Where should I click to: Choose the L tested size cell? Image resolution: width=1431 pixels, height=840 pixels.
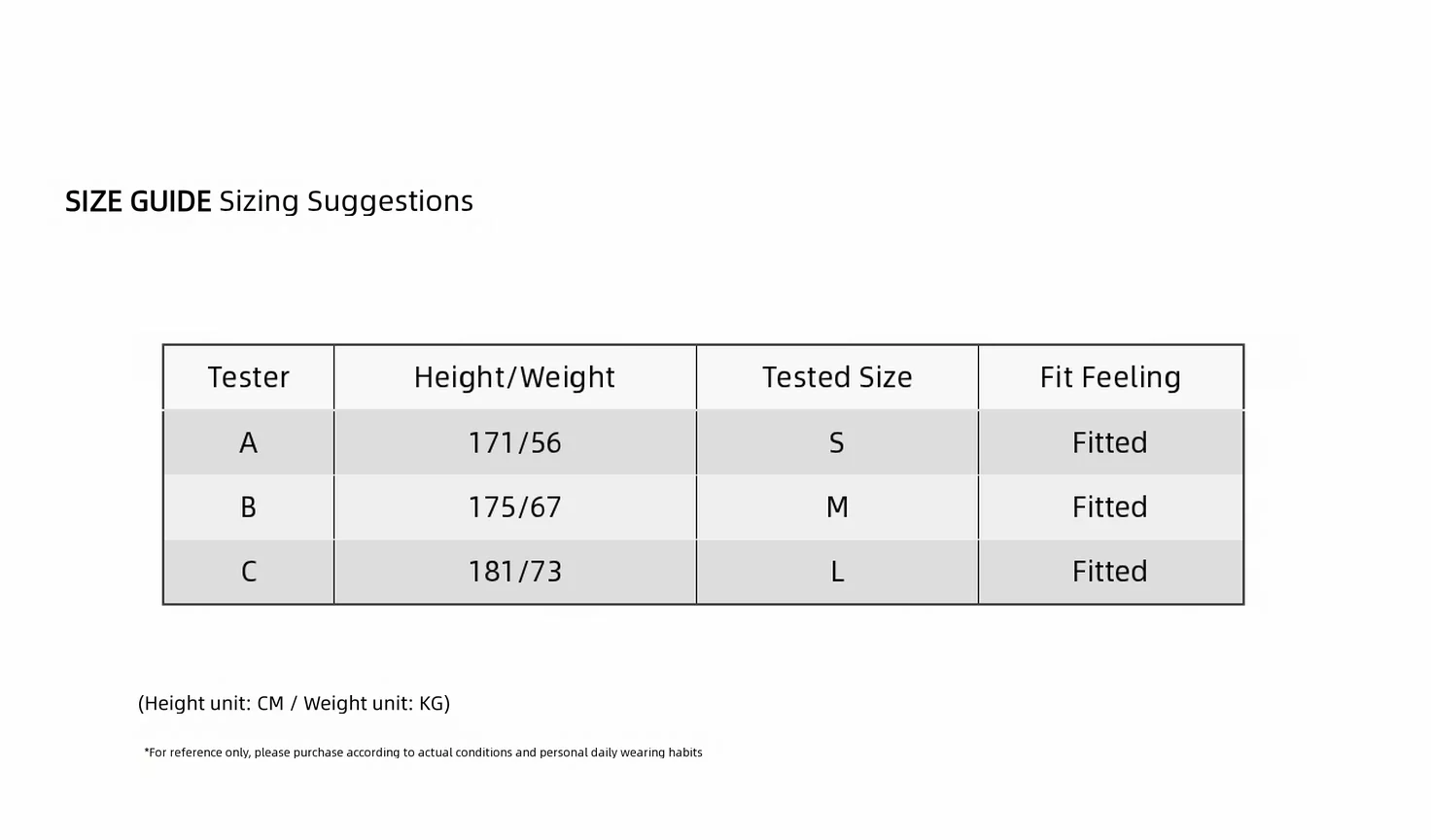click(x=837, y=572)
